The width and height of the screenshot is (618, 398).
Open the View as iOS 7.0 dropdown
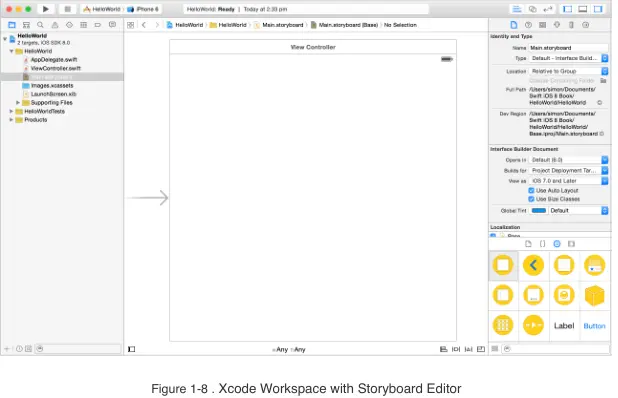click(x=568, y=181)
